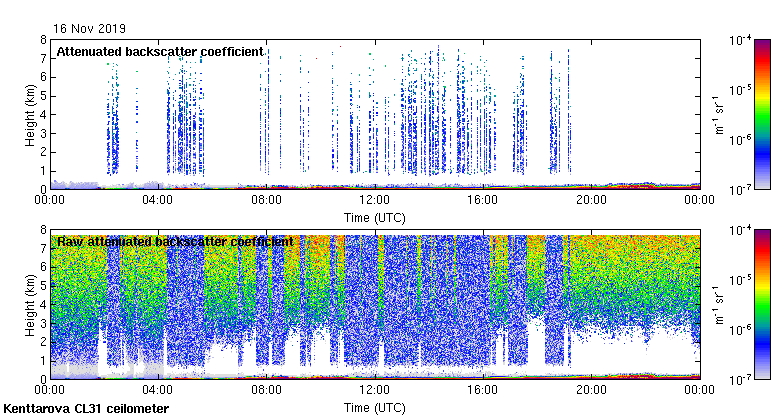Click the 12:00 tick on top plot's time axis

pos(374,200)
